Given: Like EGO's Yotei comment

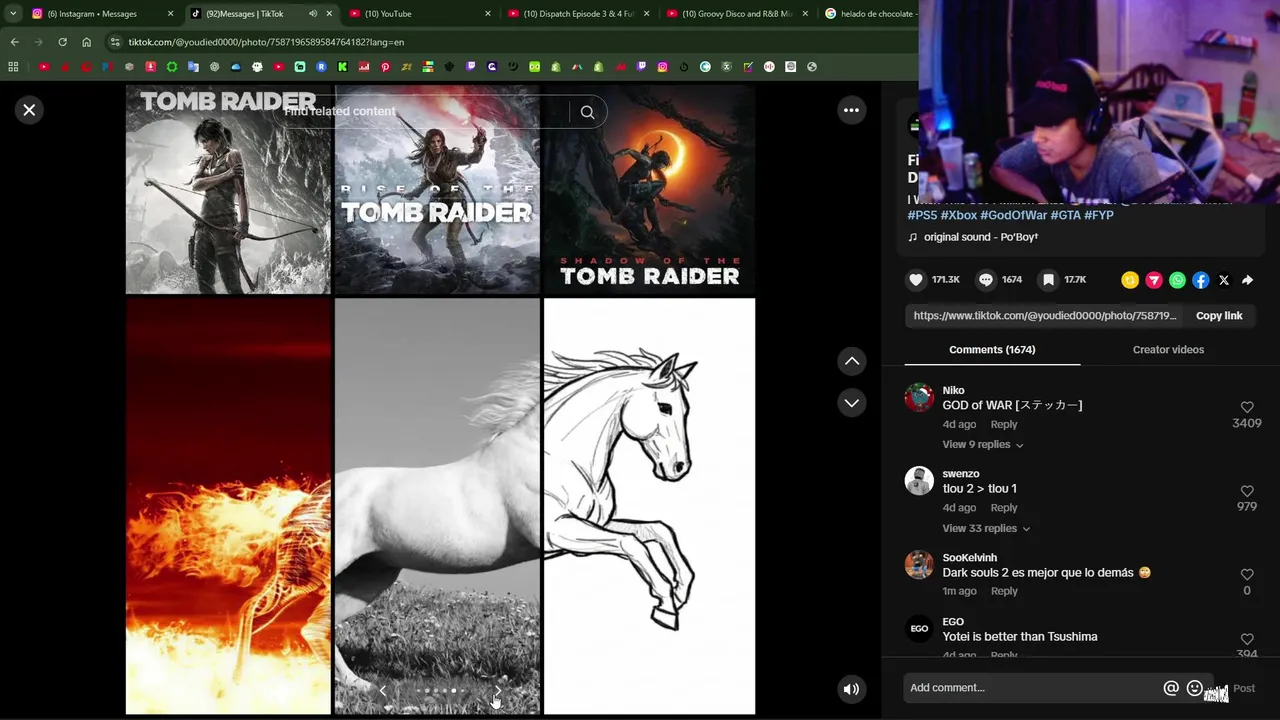Looking at the screenshot, I should point(1247,639).
